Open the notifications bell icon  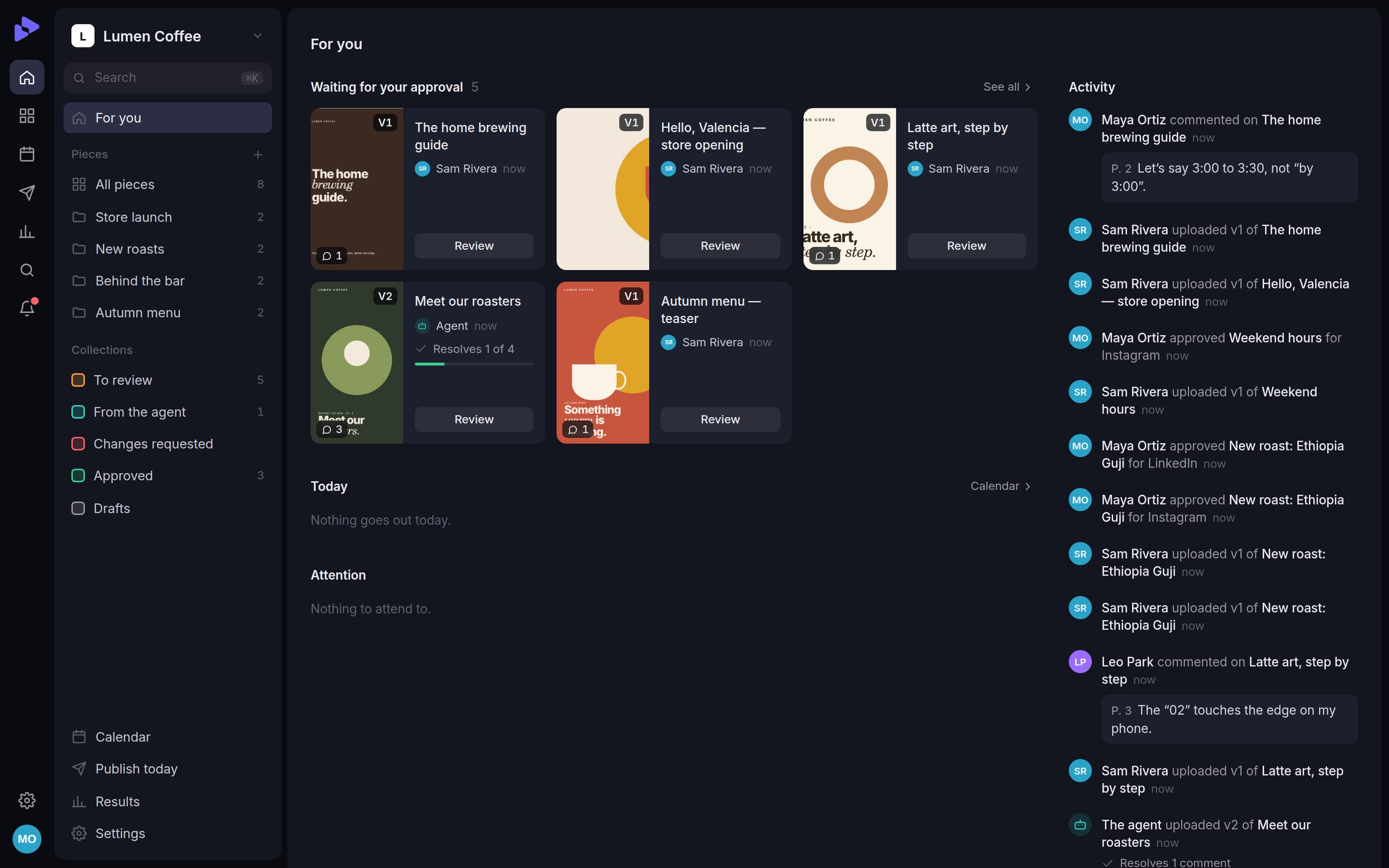(x=27, y=308)
